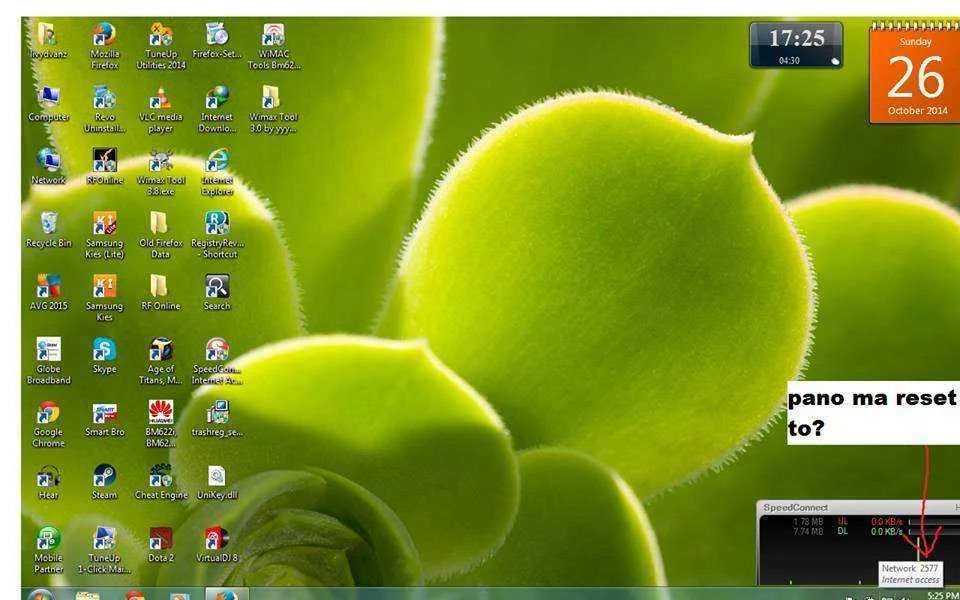
Task: Select the UniKey.dll file icon
Action: pyautogui.click(x=217, y=482)
